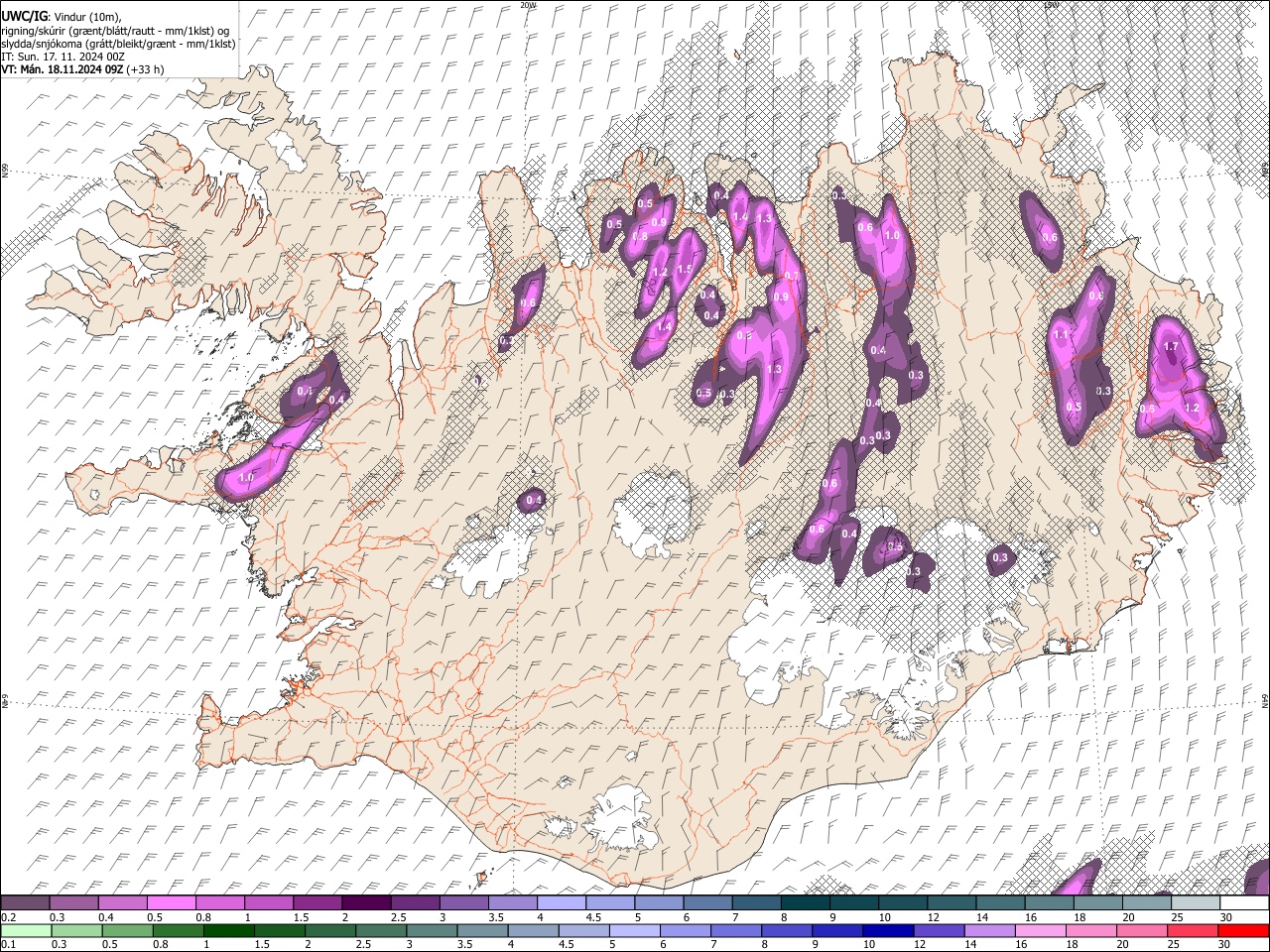Click the '1.7' snowfall value on the map
The height and width of the screenshot is (952, 1270).
(x=1171, y=346)
